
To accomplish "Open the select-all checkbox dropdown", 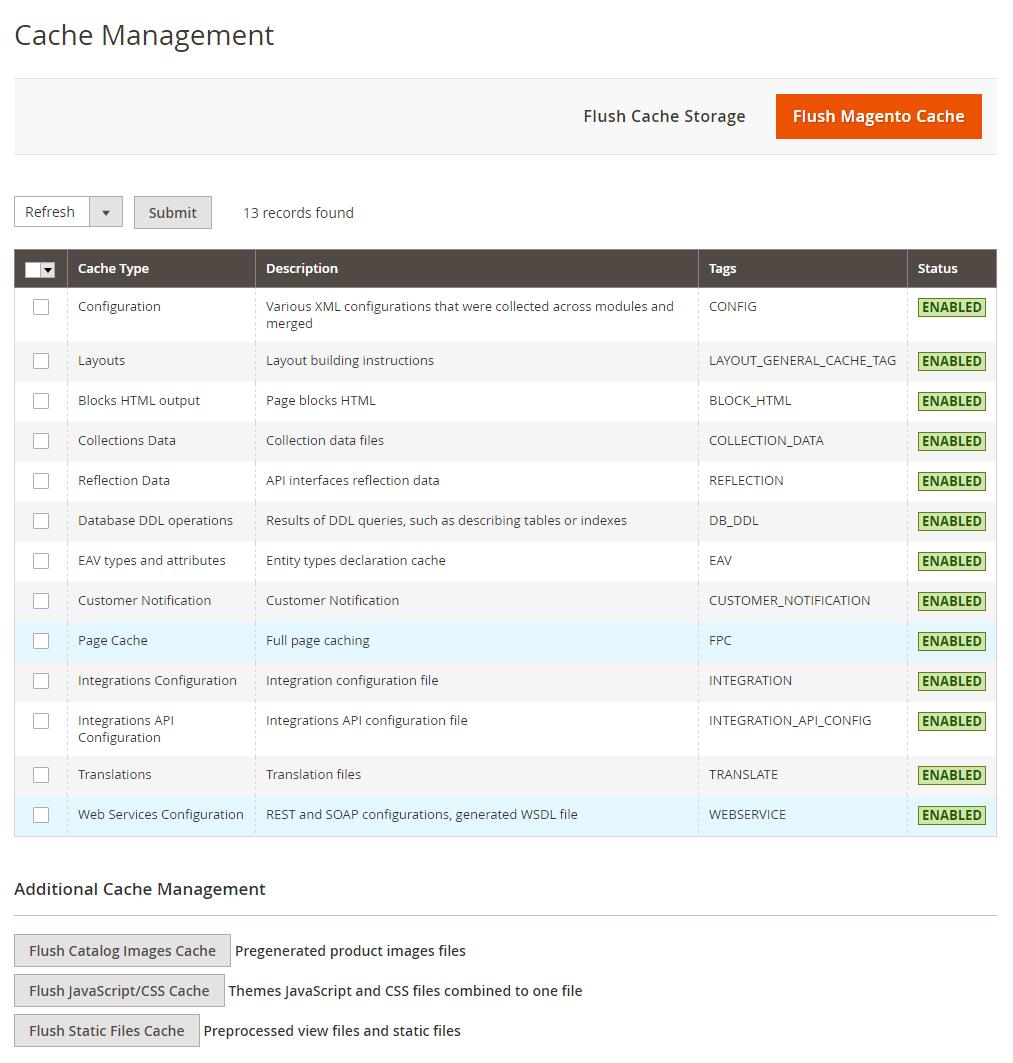I will 49,268.
